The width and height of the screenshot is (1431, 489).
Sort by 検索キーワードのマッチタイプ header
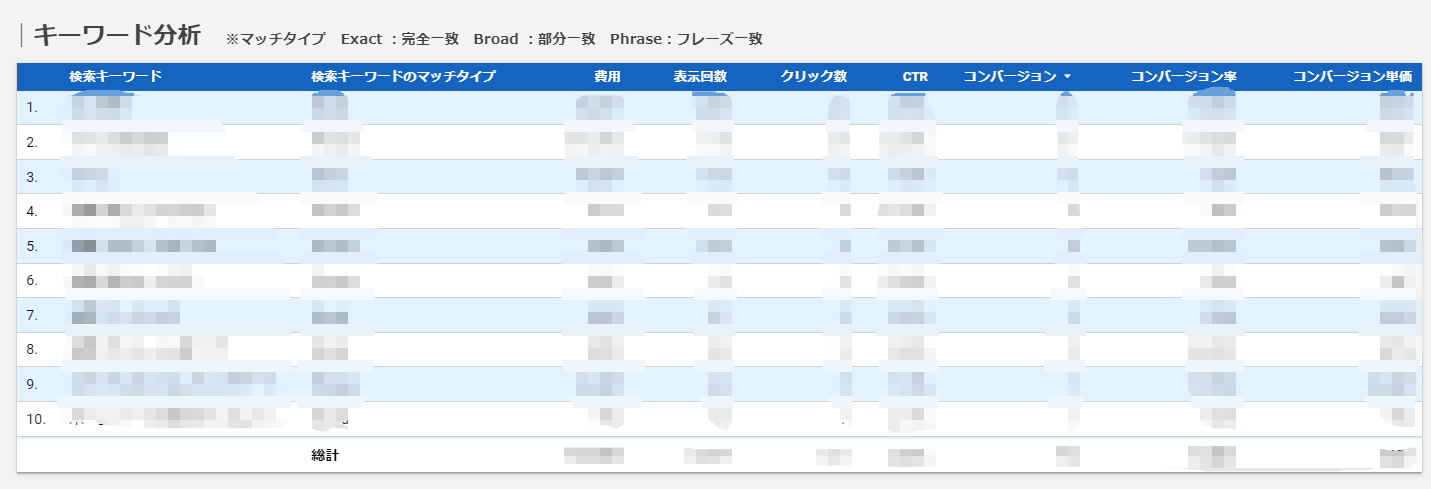[x=403, y=76]
